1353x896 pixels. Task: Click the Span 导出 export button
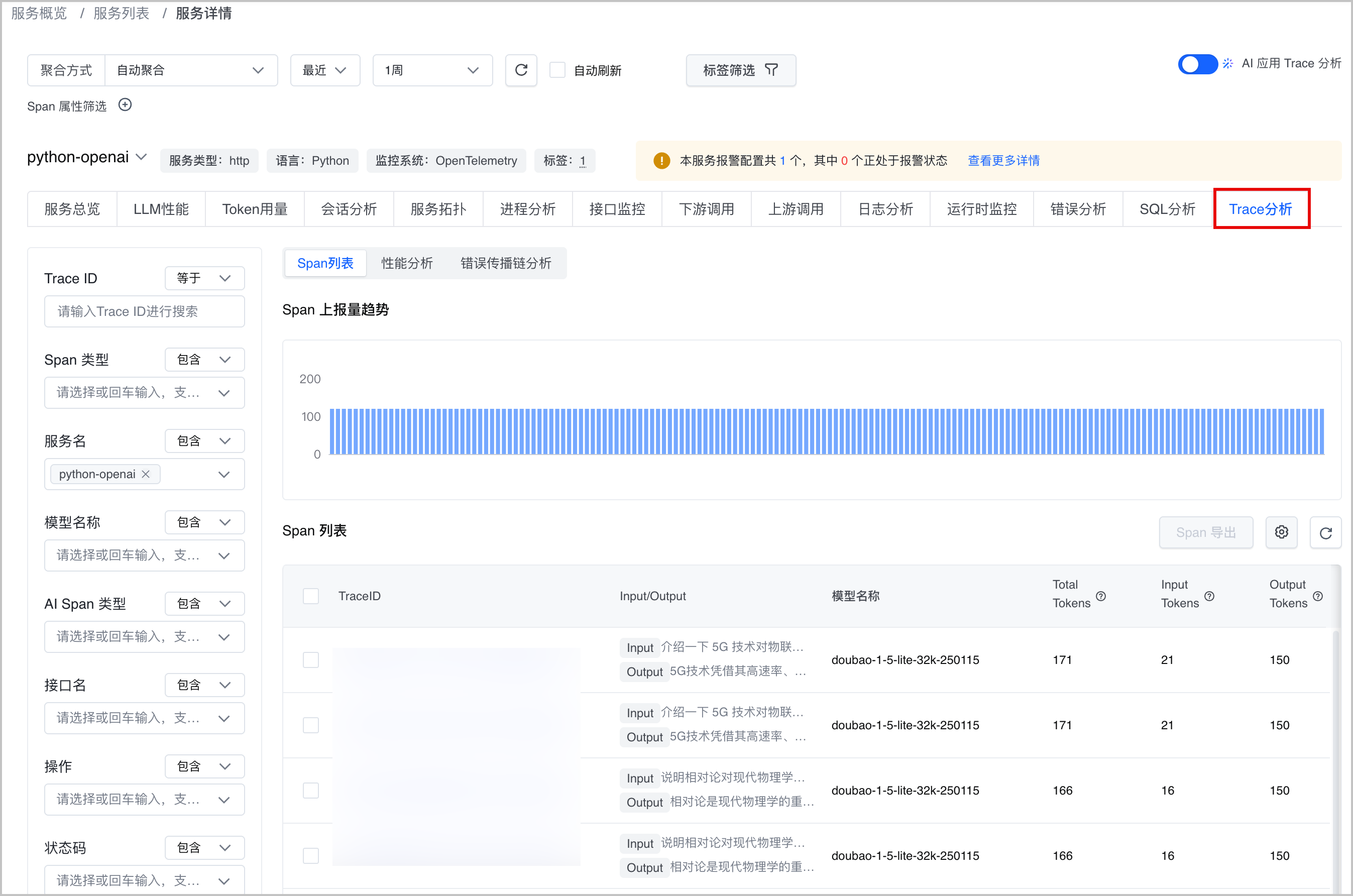[1205, 532]
